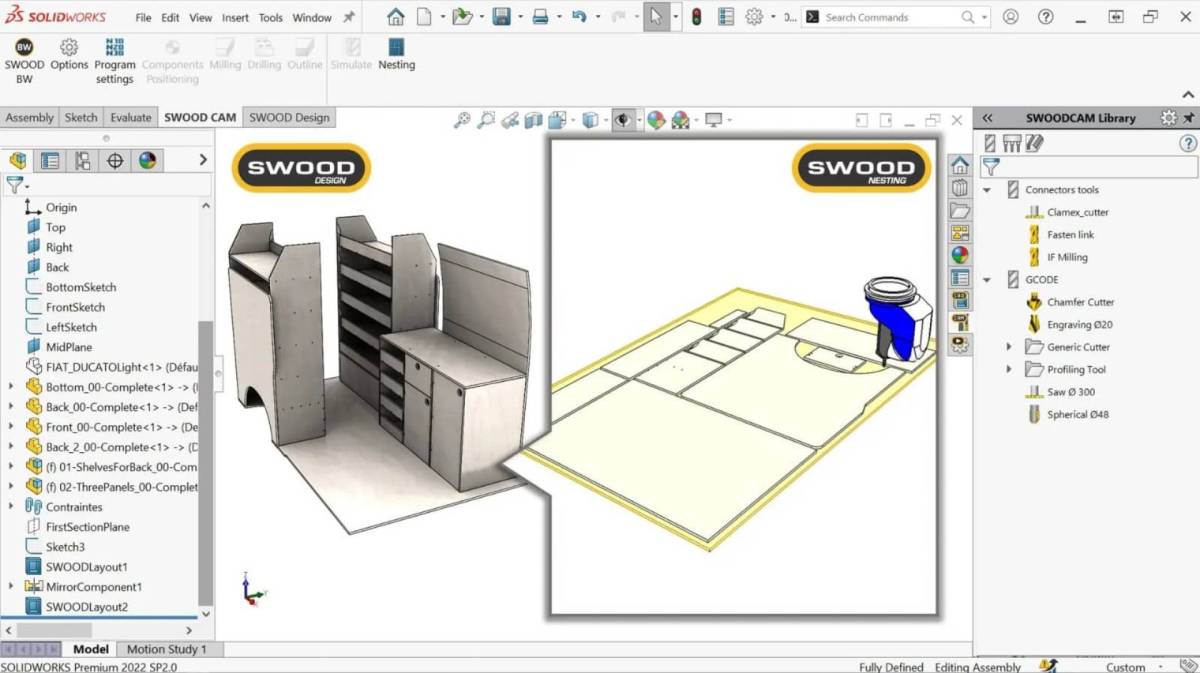Click the Open file folder icon
Image resolution: width=1200 pixels, height=673 pixels.
(x=461, y=17)
